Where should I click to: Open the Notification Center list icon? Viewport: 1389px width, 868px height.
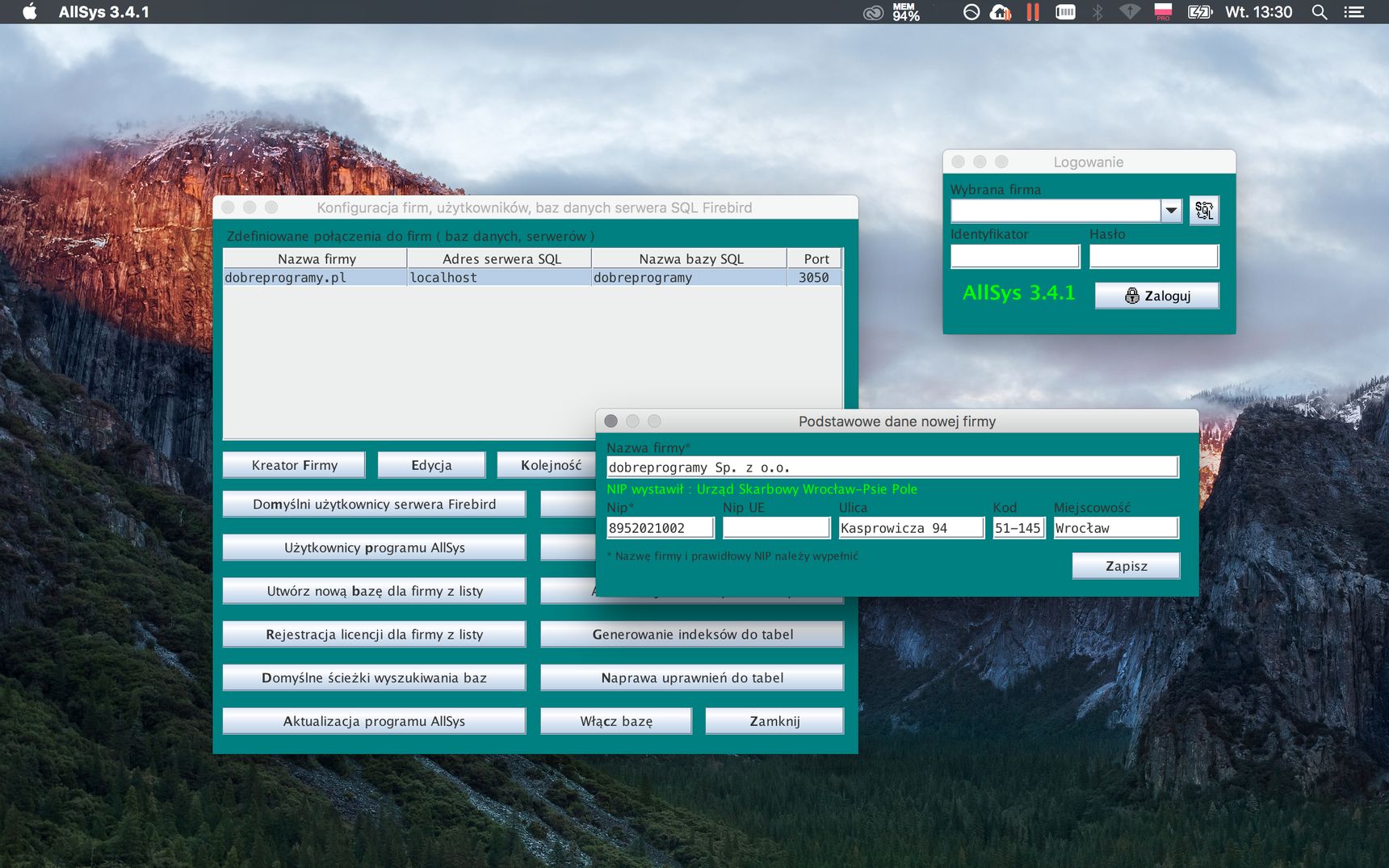coord(1354,12)
